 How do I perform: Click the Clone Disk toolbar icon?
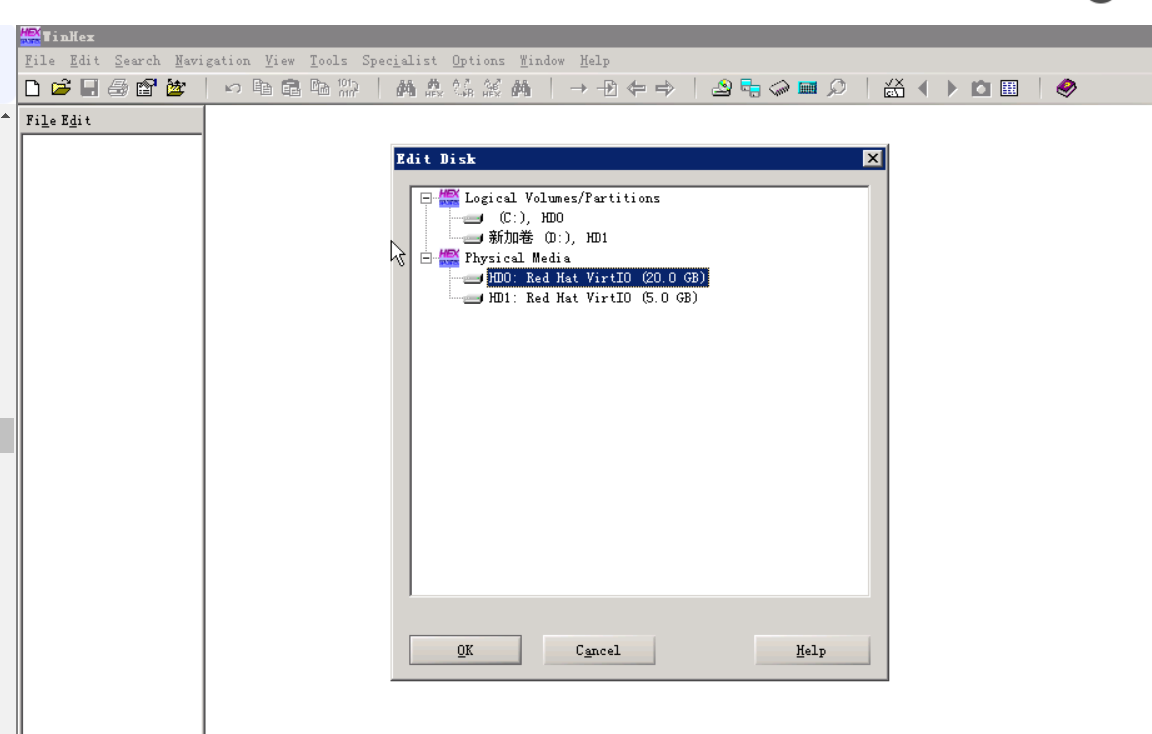point(750,88)
